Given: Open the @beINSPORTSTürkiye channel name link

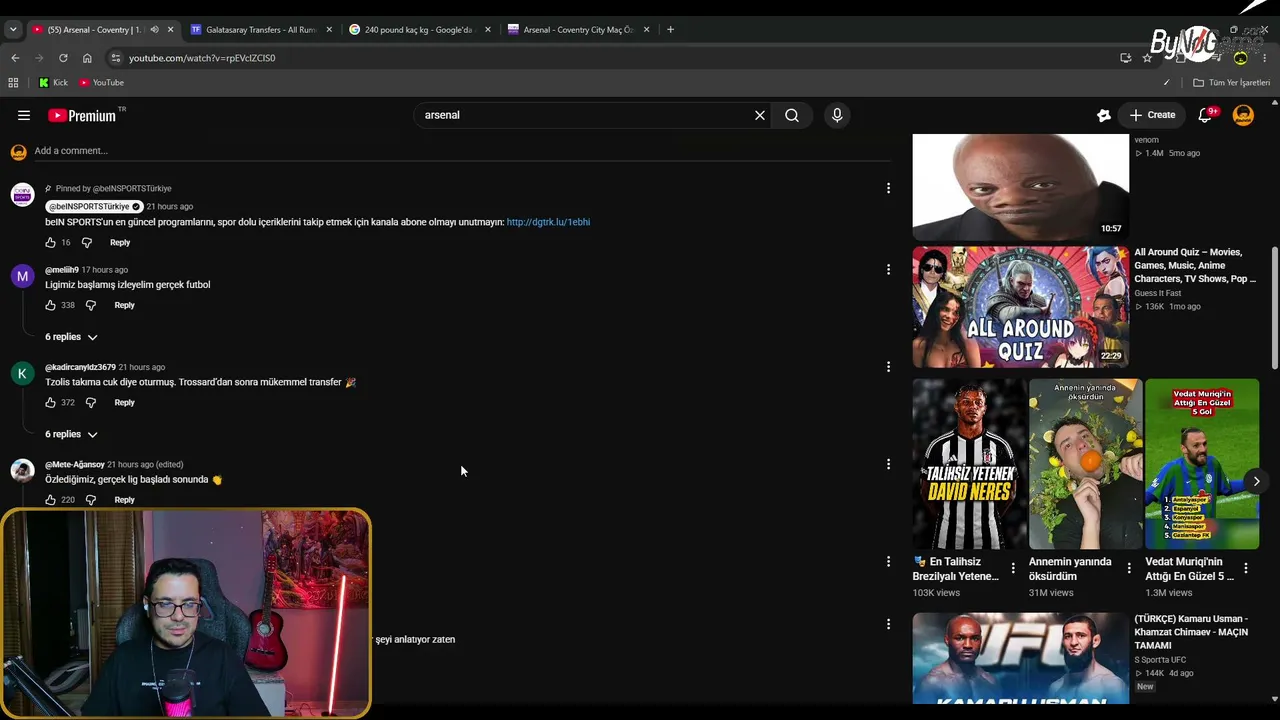Looking at the screenshot, I should click(x=94, y=207).
